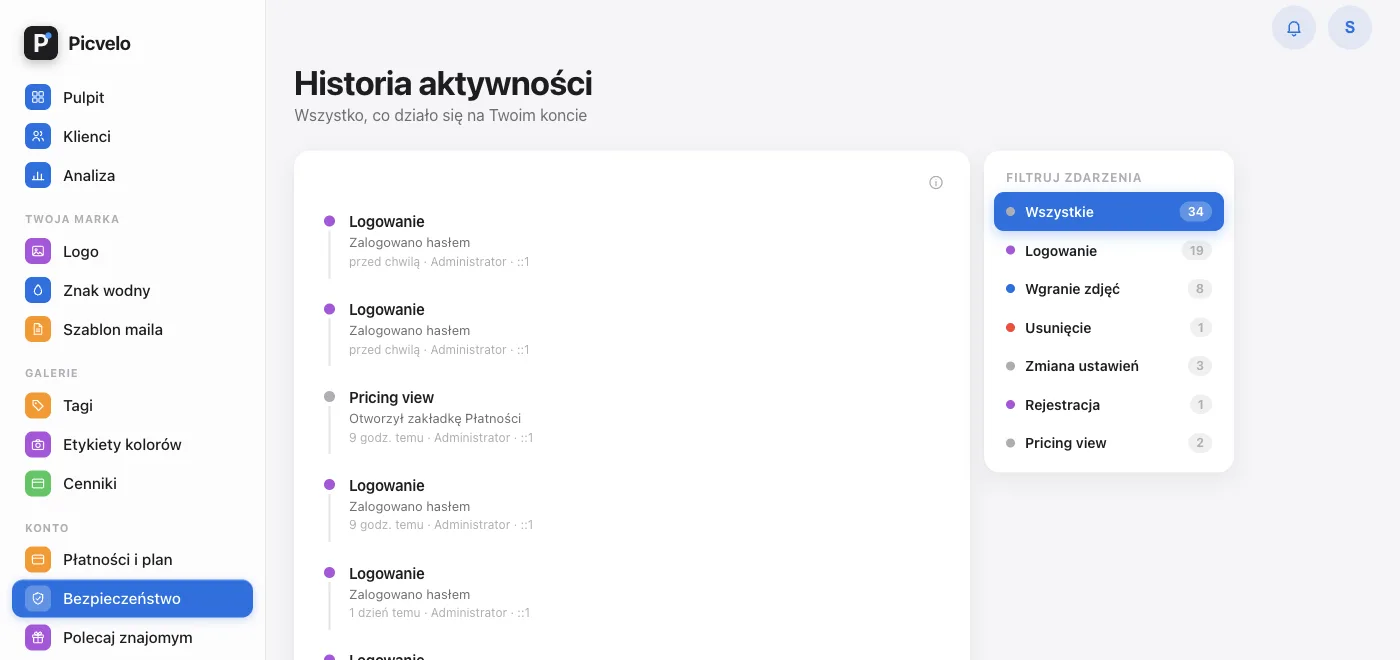Open Znak wodny settings
The height and width of the screenshot is (660, 1400).
coord(132,290)
